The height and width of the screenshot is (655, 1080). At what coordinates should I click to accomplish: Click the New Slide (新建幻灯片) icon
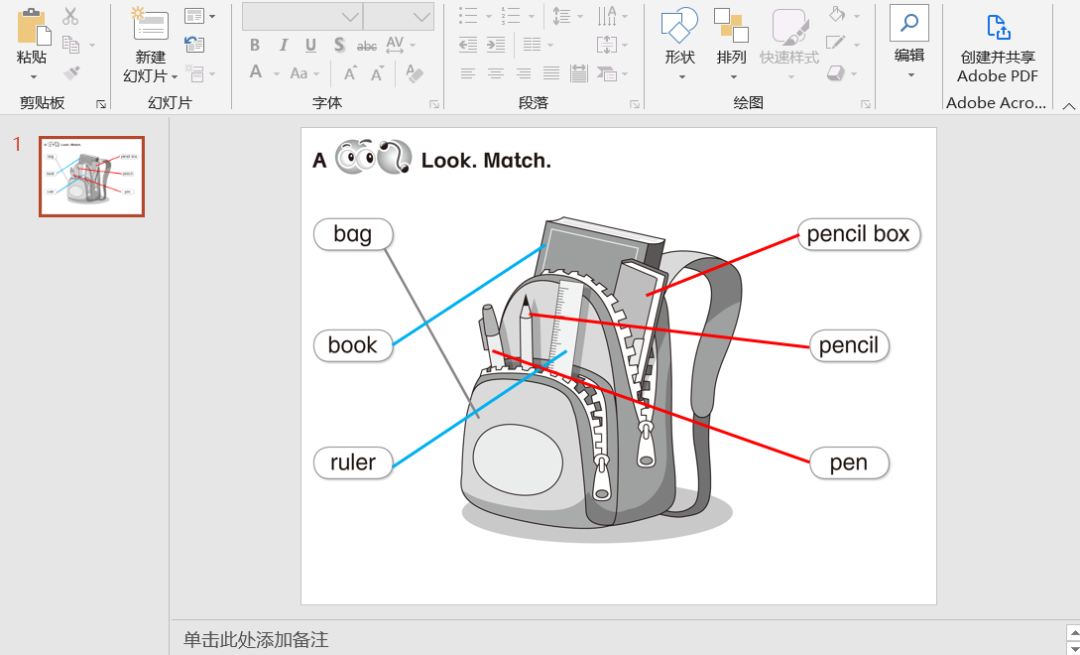[x=150, y=27]
